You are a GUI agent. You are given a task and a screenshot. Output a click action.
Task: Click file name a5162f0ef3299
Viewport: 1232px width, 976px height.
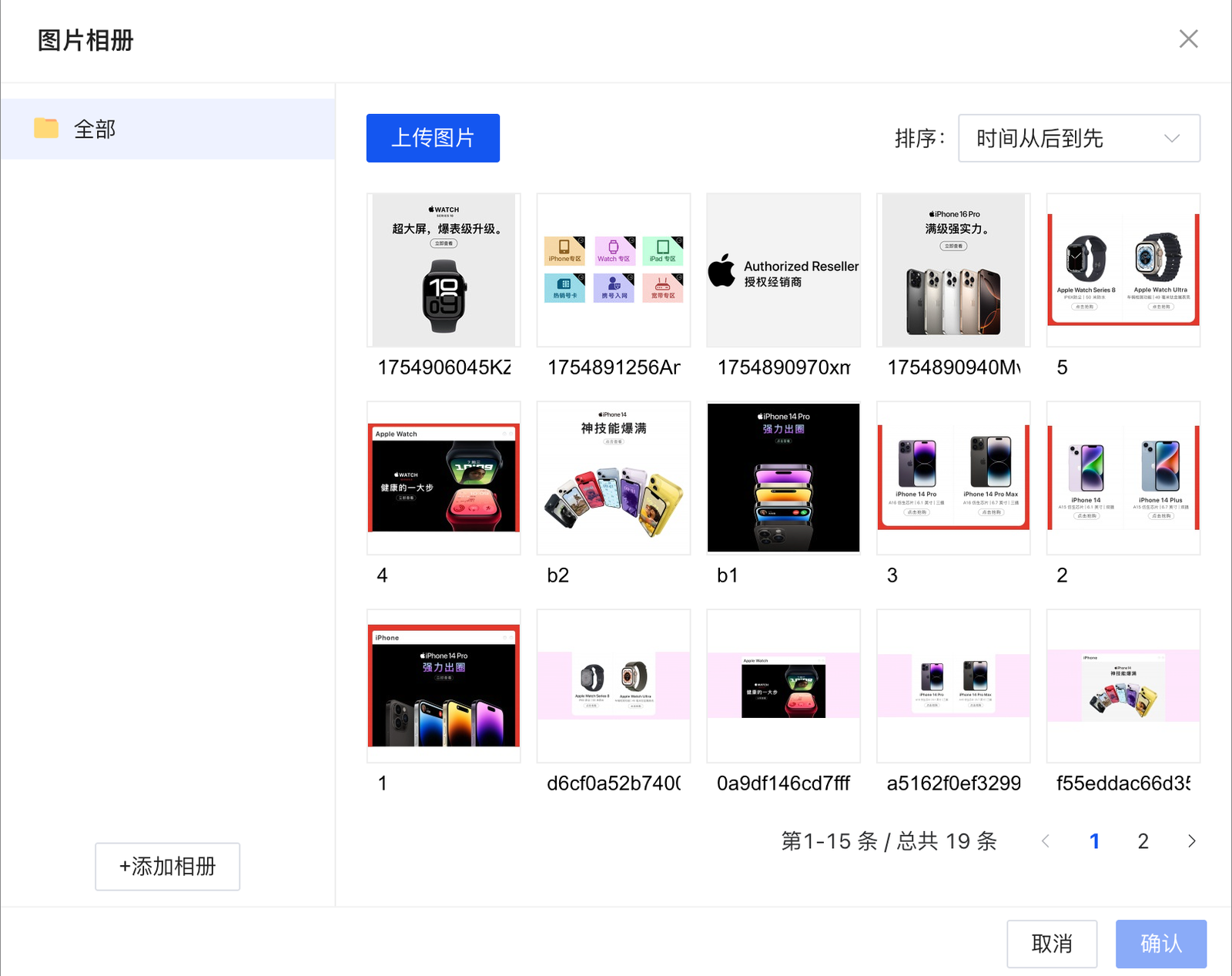(954, 783)
